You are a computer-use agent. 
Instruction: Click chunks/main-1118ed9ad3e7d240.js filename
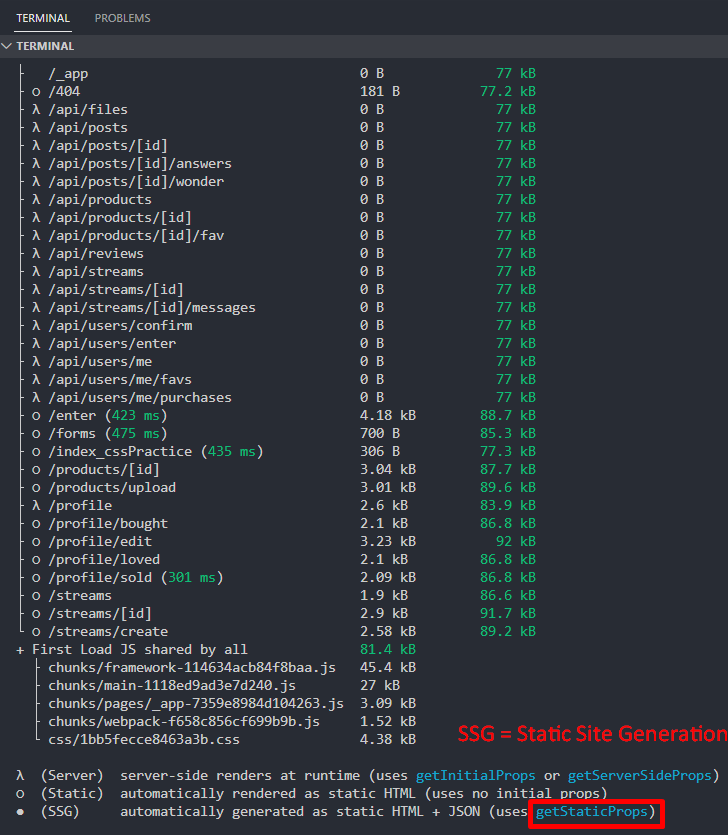click(172, 685)
